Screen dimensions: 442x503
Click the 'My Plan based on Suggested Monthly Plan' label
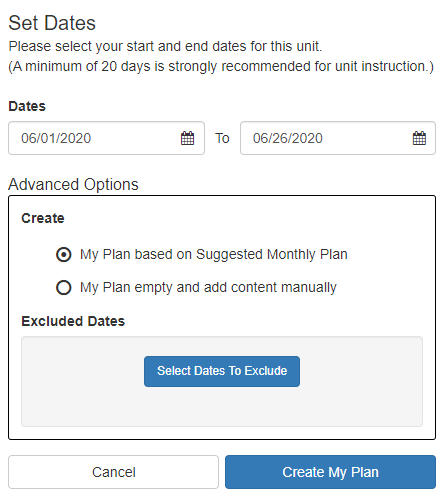tap(214, 255)
